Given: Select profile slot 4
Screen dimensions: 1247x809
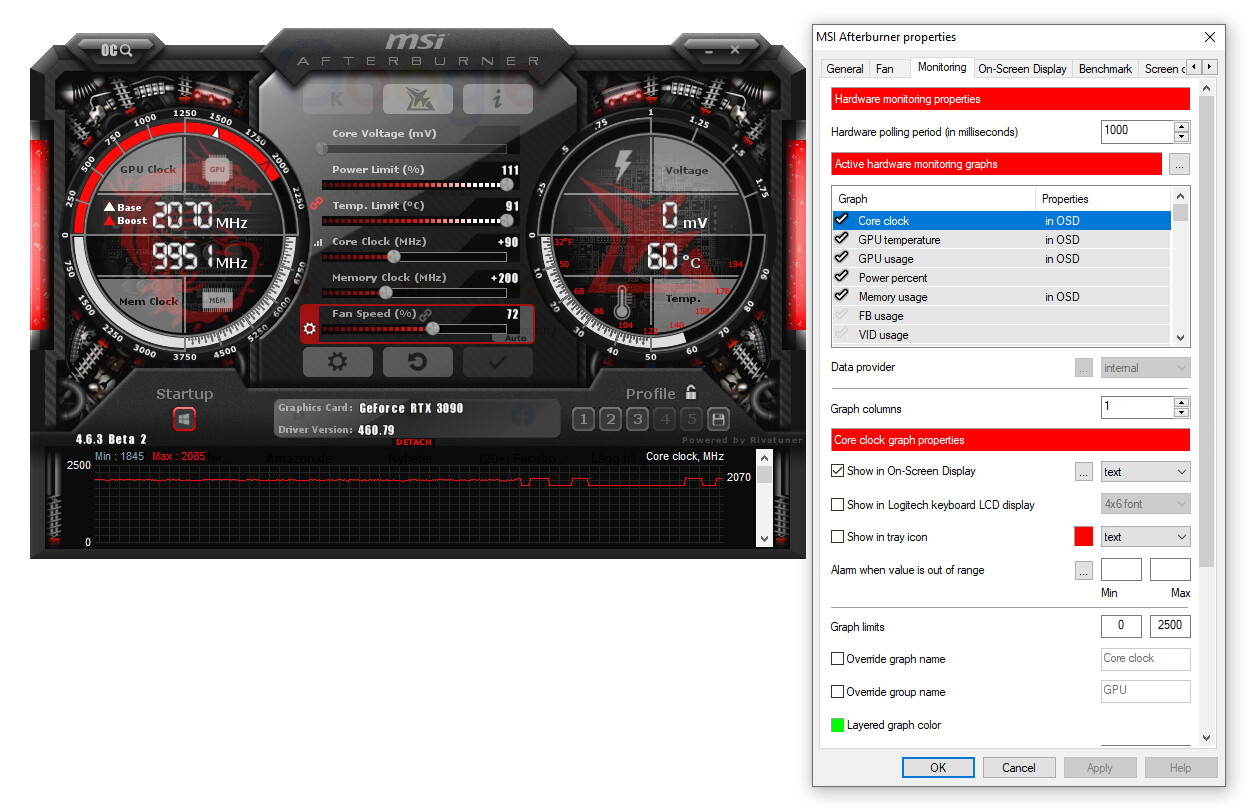Looking at the screenshot, I should (x=665, y=419).
